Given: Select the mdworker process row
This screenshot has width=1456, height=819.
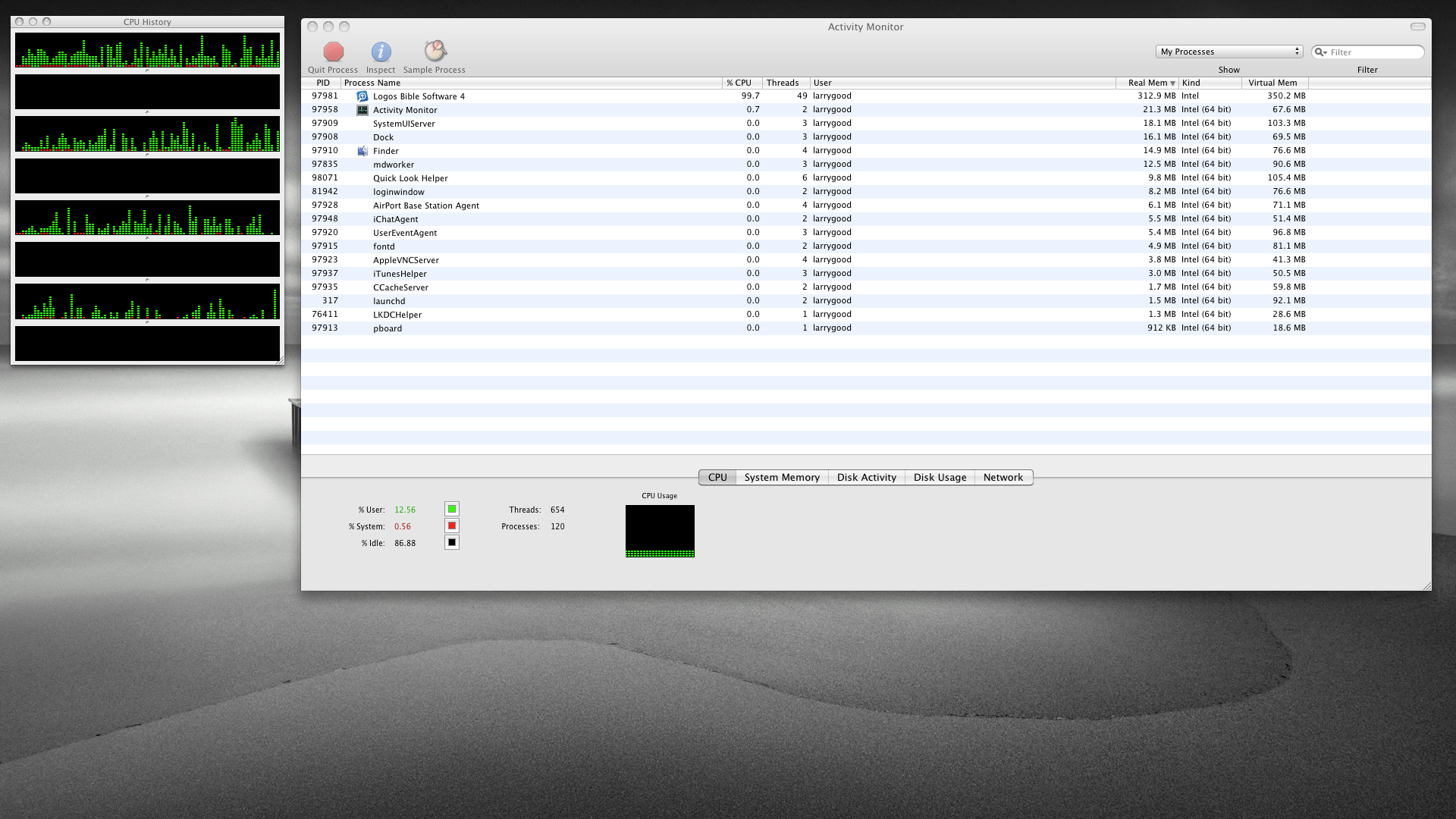Looking at the screenshot, I should (x=866, y=165).
